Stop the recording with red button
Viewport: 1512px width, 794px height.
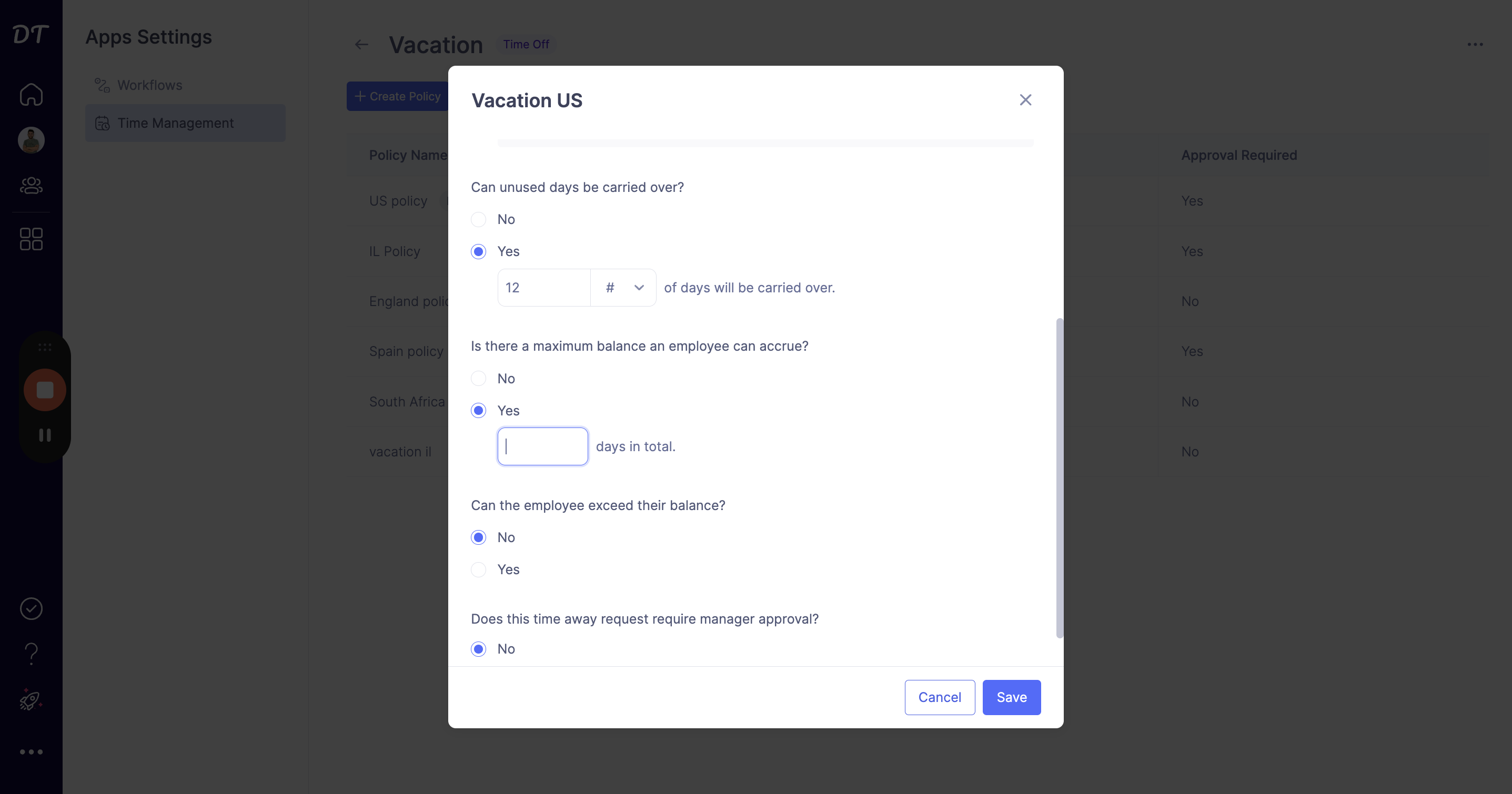click(x=45, y=390)
